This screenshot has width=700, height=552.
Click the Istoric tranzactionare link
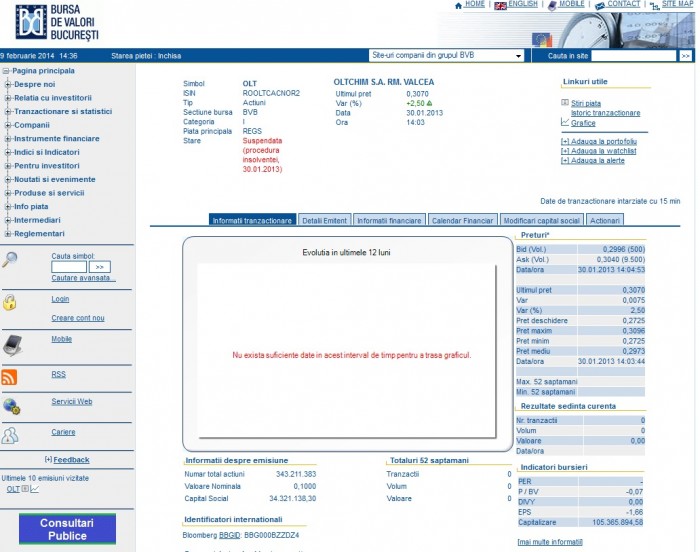point(605,113)
